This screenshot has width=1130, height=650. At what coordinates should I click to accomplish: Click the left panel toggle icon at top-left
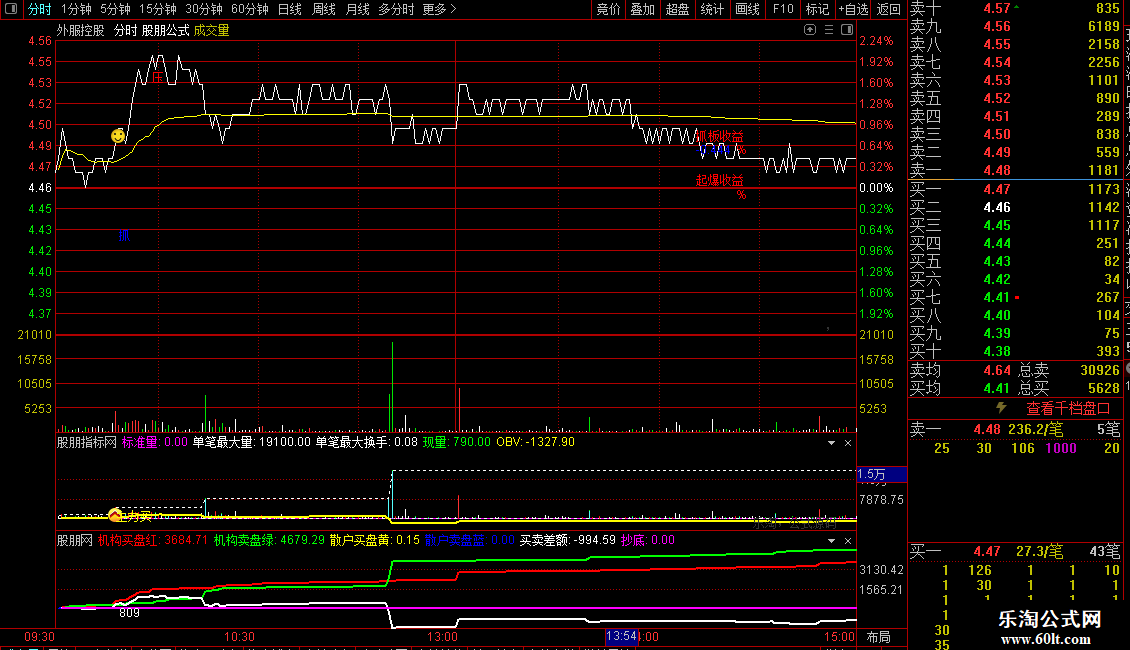coord(11,9)
